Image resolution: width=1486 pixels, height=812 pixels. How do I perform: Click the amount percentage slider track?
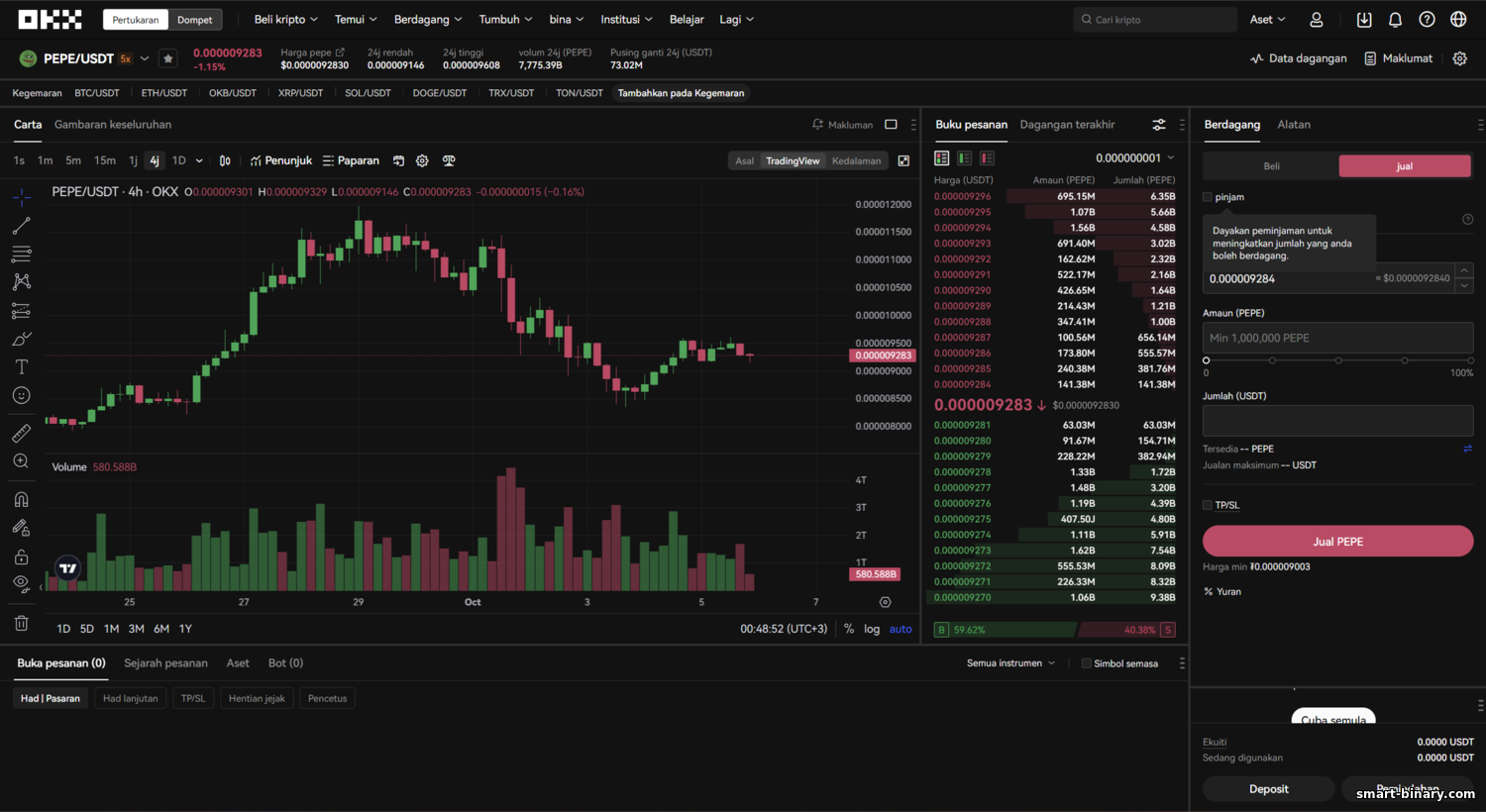point(1338,360)
